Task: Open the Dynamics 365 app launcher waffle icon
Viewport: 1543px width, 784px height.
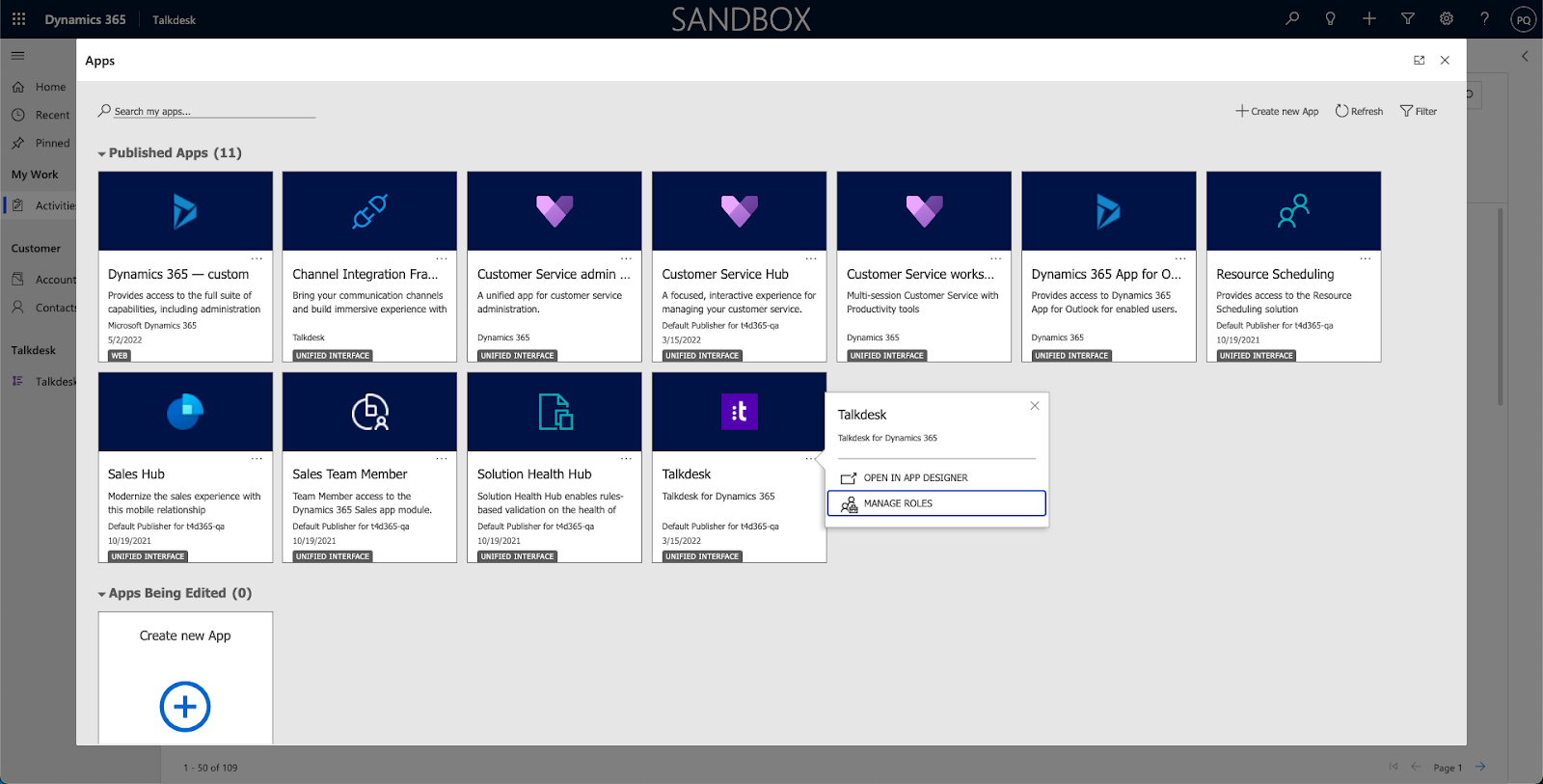Action: (18, 19)
